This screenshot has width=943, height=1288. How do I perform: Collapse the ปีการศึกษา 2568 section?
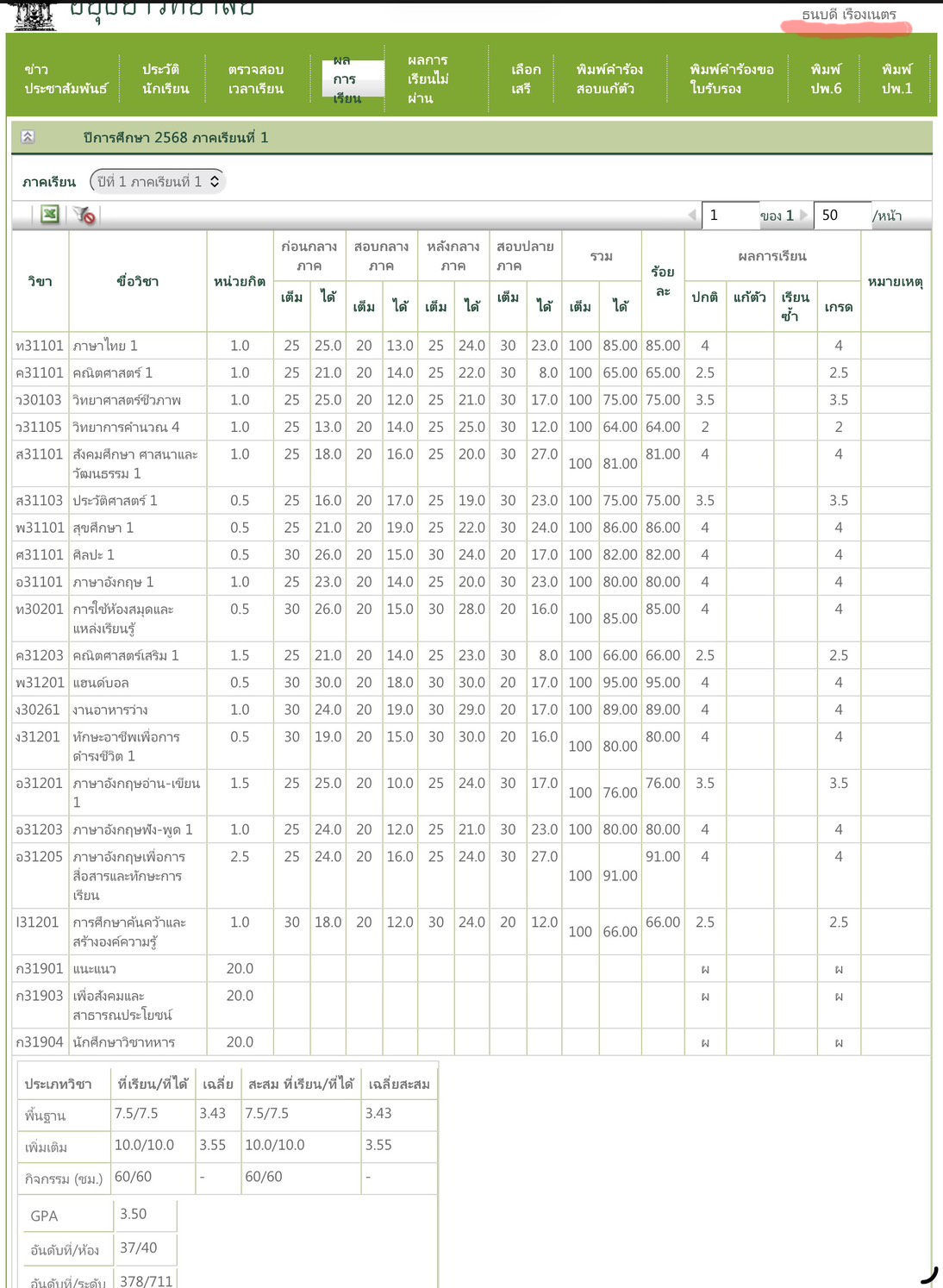tap(28, 137)
